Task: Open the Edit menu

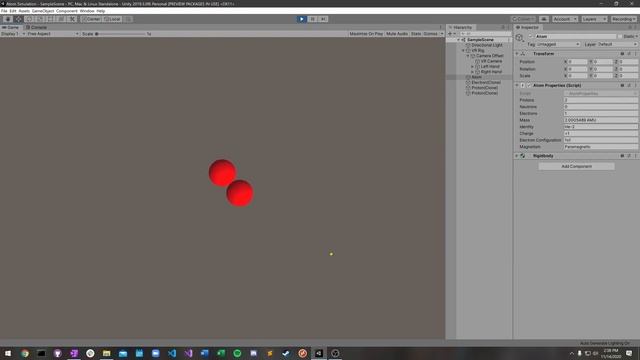Action: pos(13,11)
